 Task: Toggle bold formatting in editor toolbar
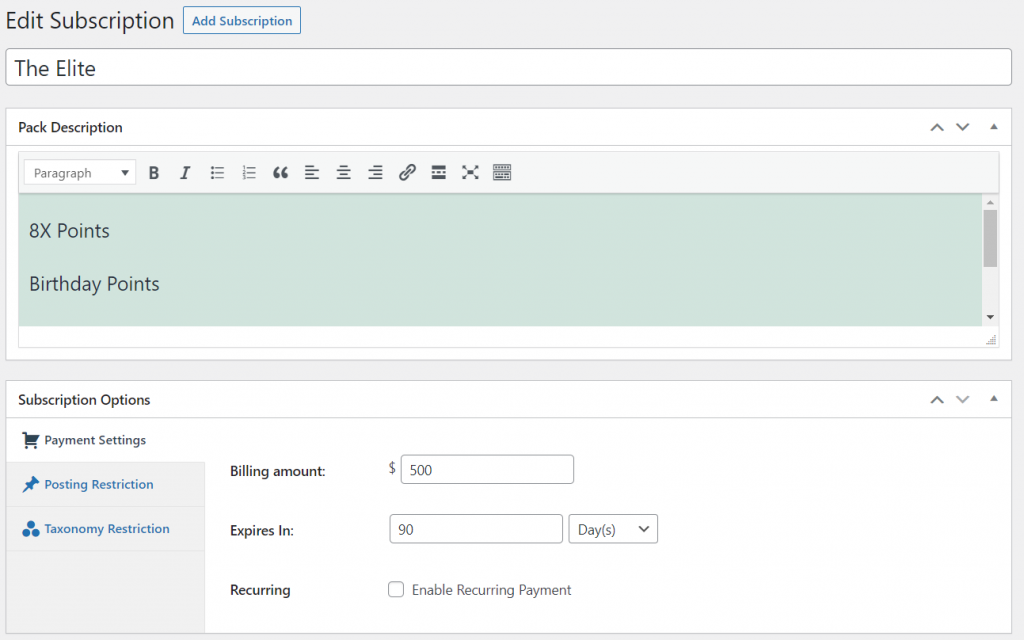[x=154, y=173]
